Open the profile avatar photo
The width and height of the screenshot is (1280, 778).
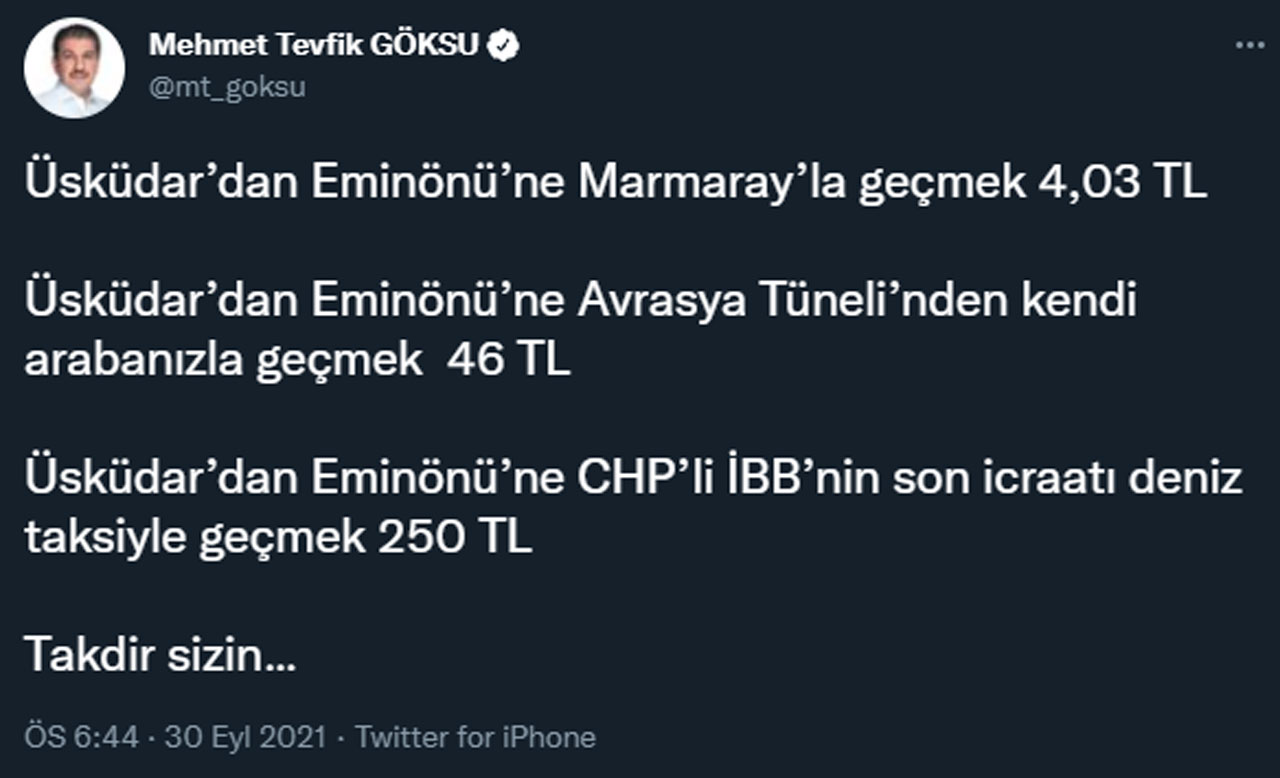[74, 69]
